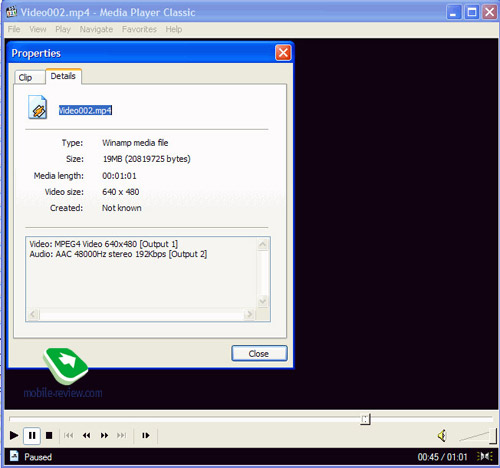Image resolution: width=500 pixels, height=468 pixels.
Task: Mute audio with the speaker icon
Action: tap(442, 435)
